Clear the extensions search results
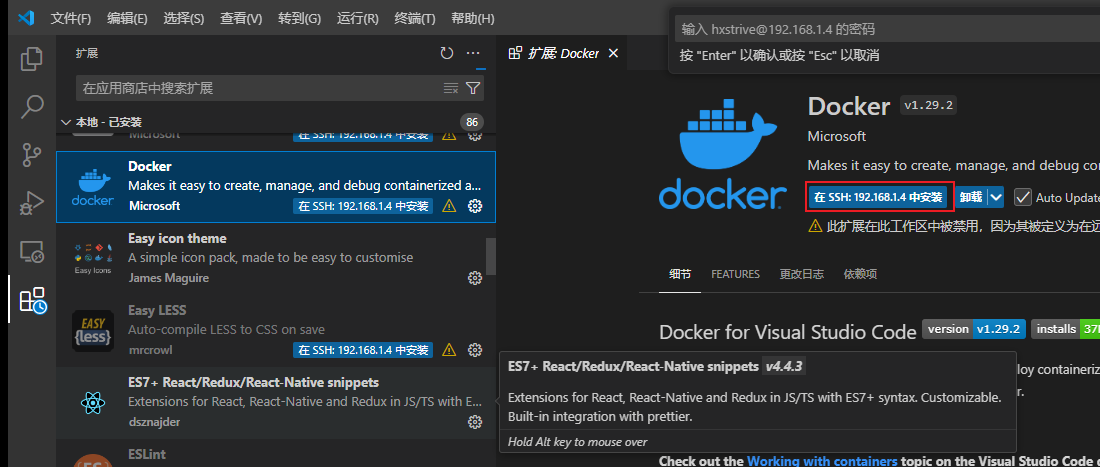This screenshot has height=467, width=1100. (451, 88)
